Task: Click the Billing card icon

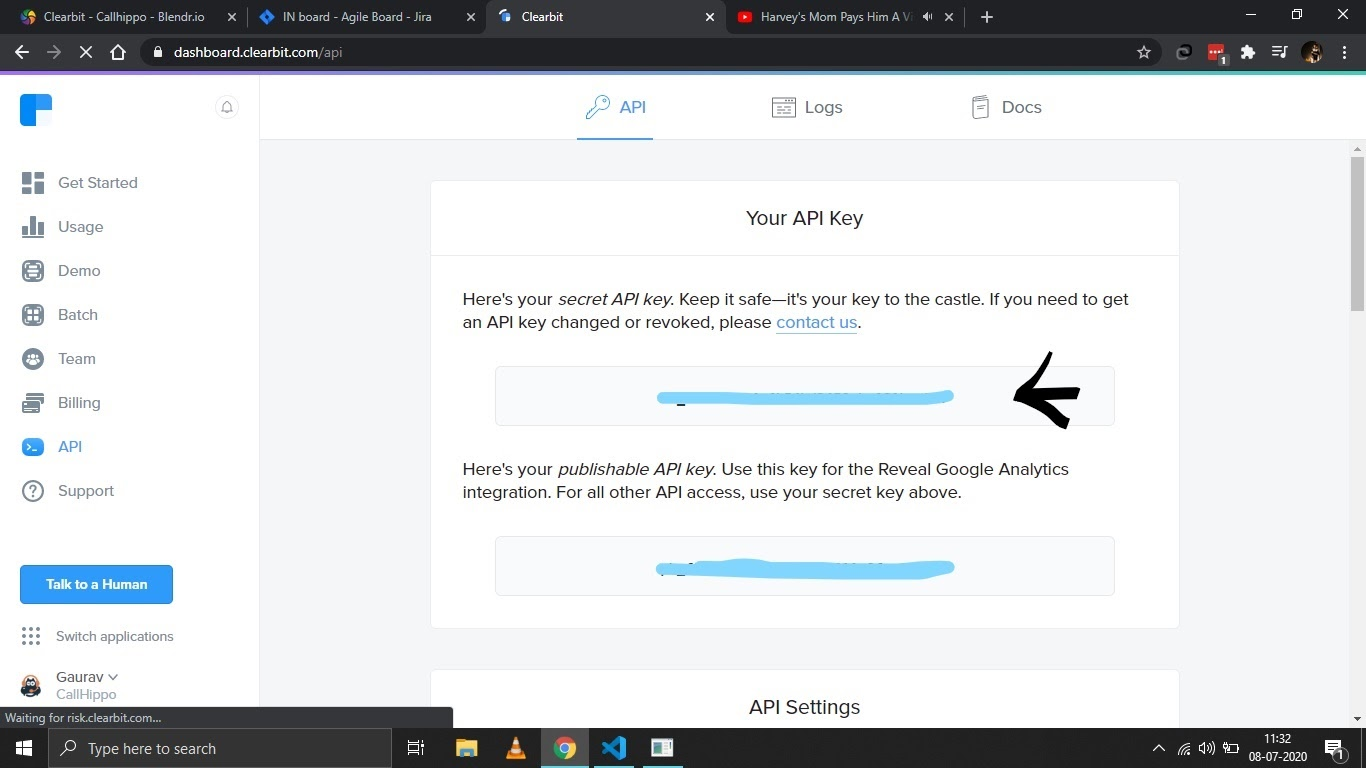Action: [33, 403]
